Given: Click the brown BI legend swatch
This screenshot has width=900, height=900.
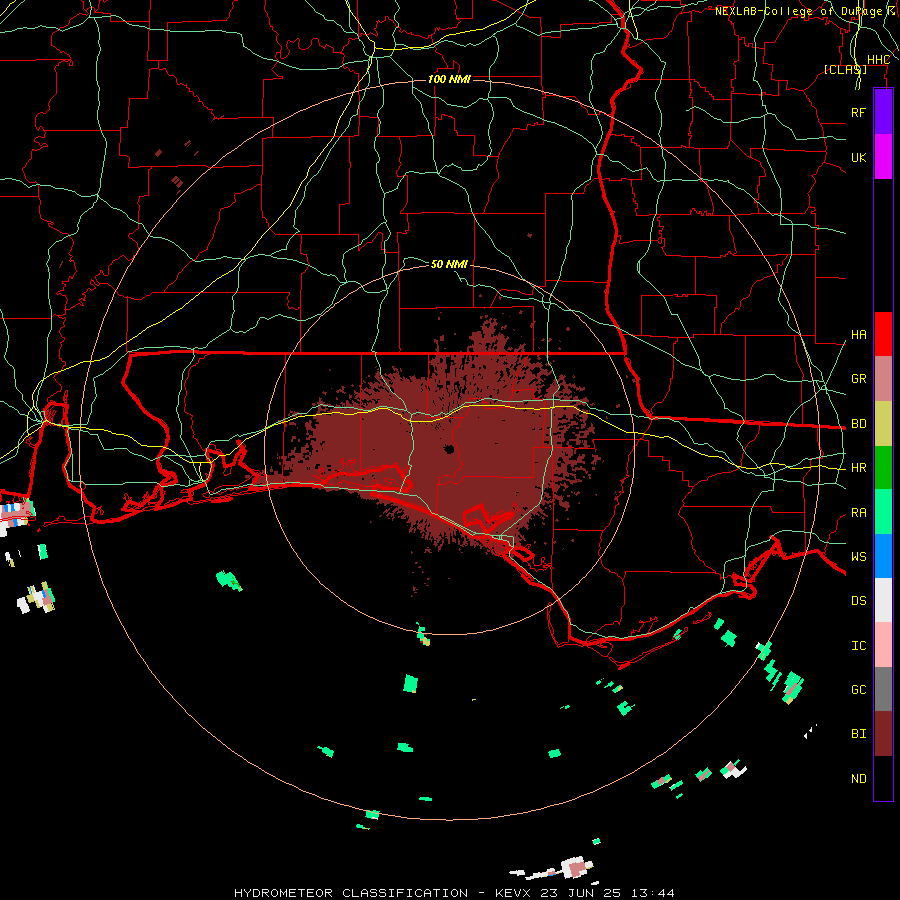Looking at the screenshot, I should click(883, 734).
